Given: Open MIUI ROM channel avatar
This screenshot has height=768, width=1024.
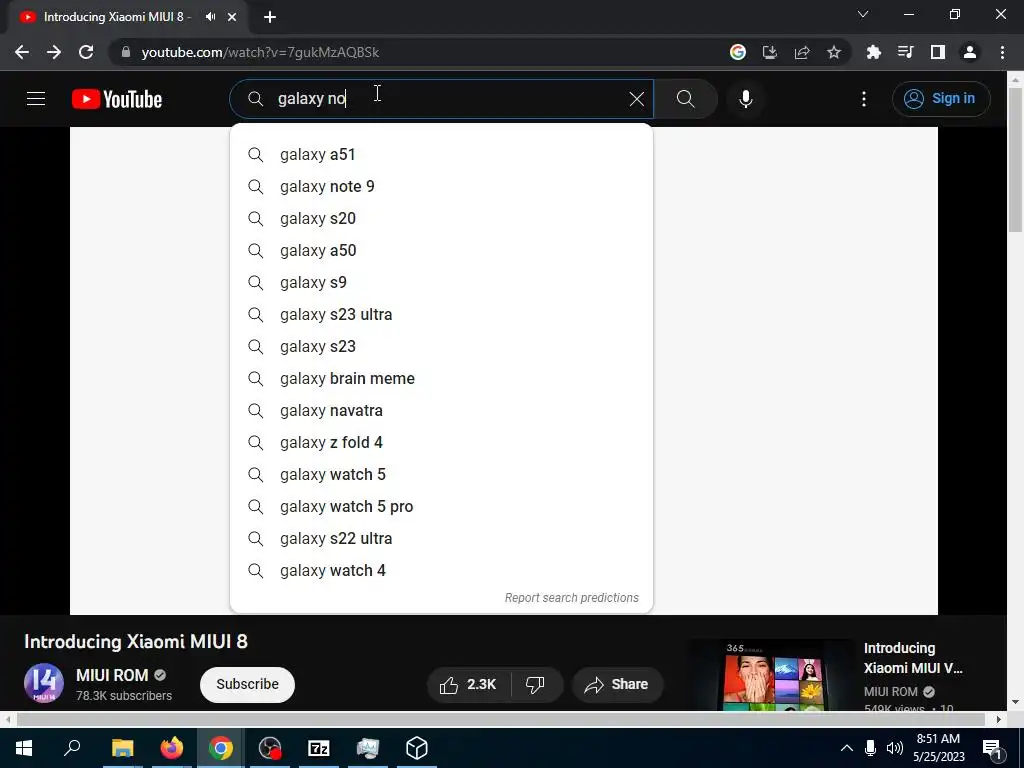Looking at the screenshot, I should pos(44,683).
